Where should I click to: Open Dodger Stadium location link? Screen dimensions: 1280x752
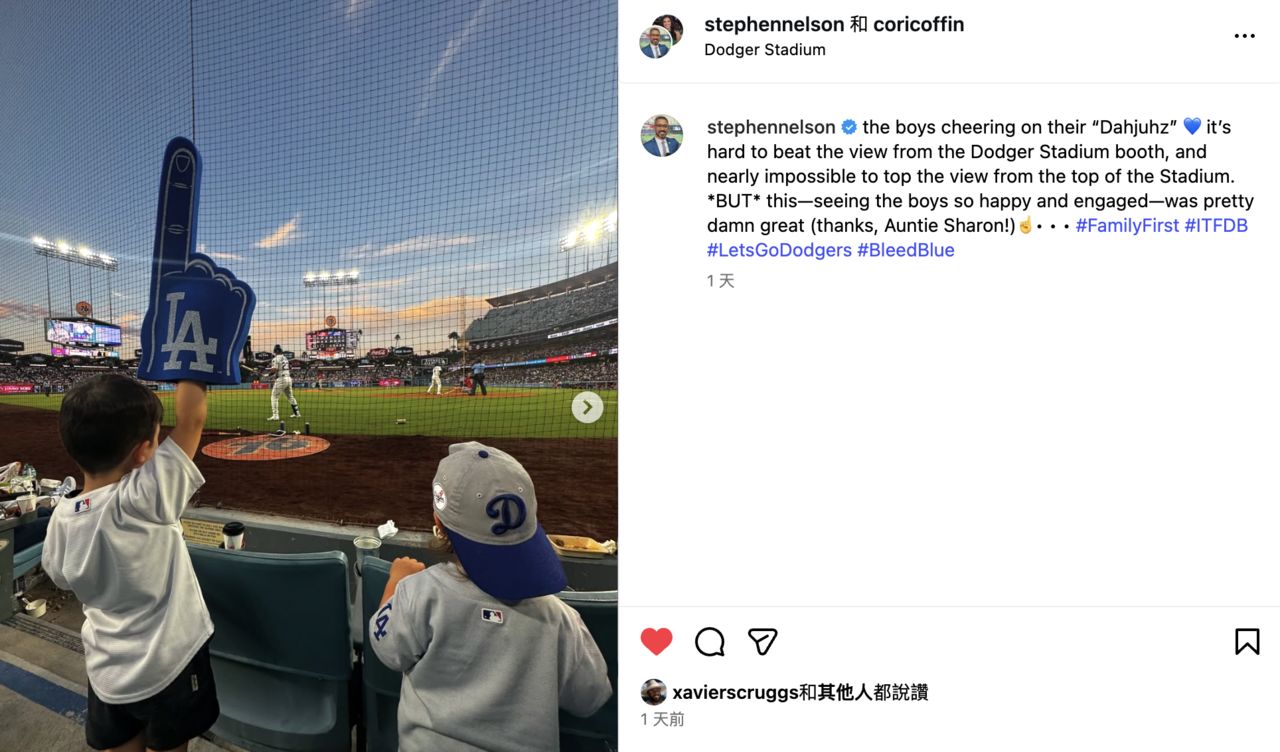point(765,50)
